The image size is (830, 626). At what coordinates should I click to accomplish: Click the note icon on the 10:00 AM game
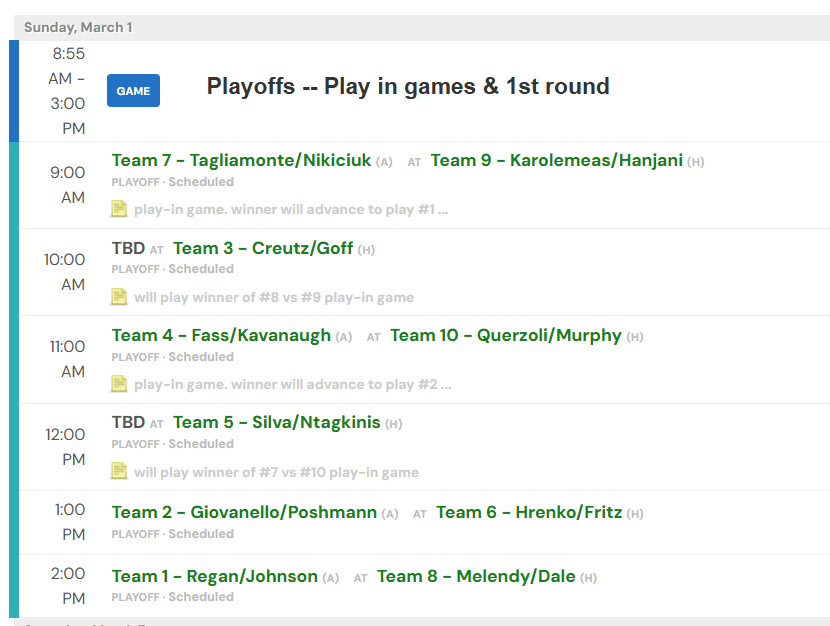[119, 297]
